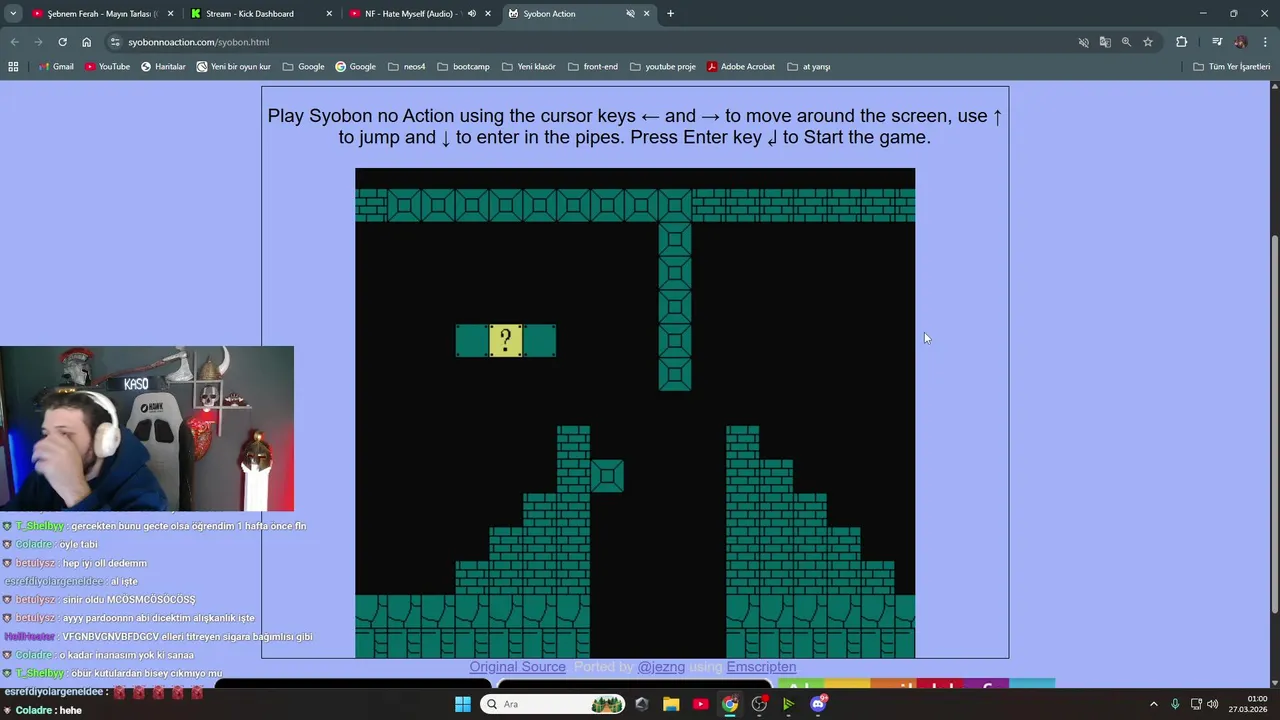Viewport: 1280px width, 720px height.
Task: Open the Gmail bookmark
Action: click(57, 67)
